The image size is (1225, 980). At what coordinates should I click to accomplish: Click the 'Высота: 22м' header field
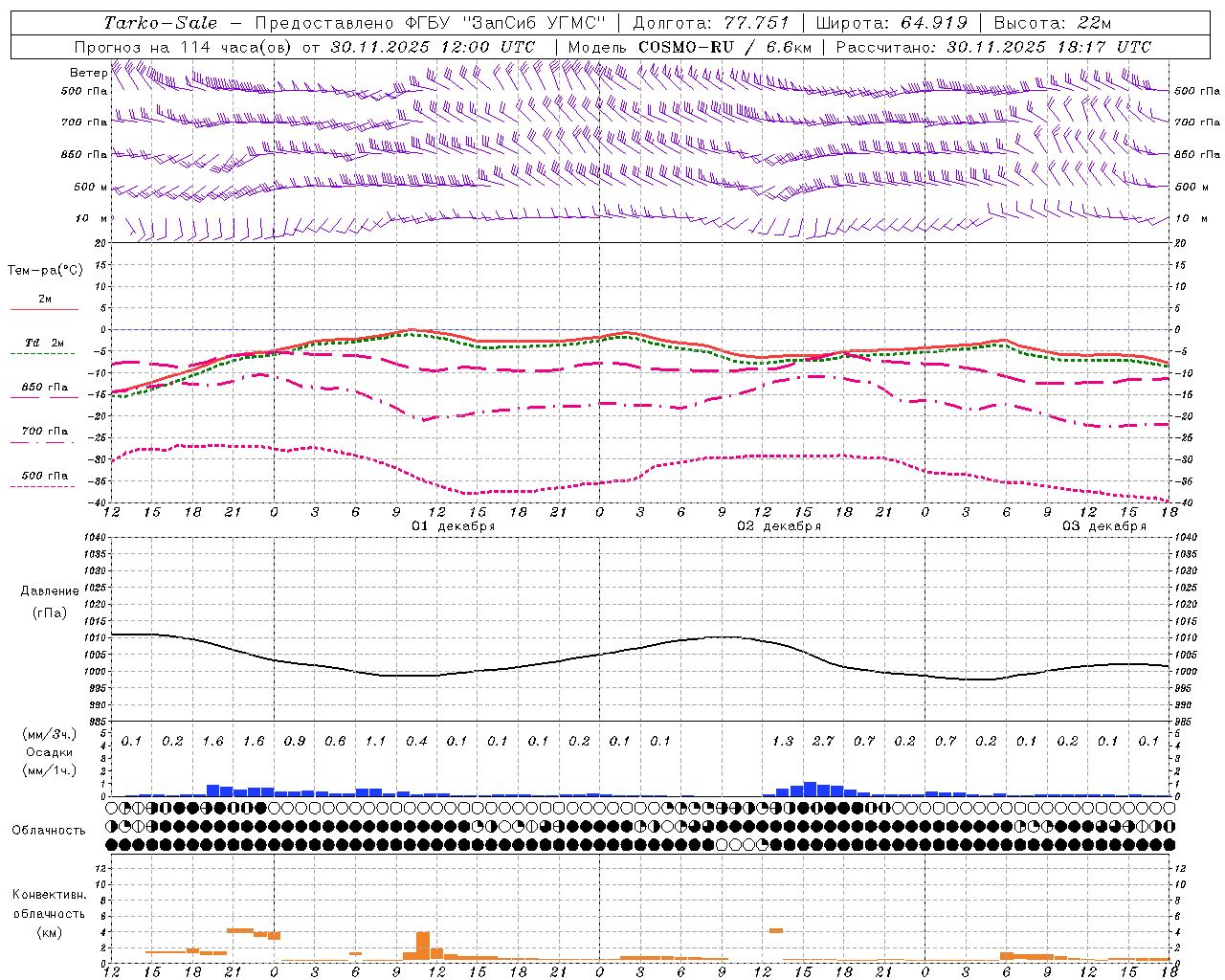(1053, 23)
